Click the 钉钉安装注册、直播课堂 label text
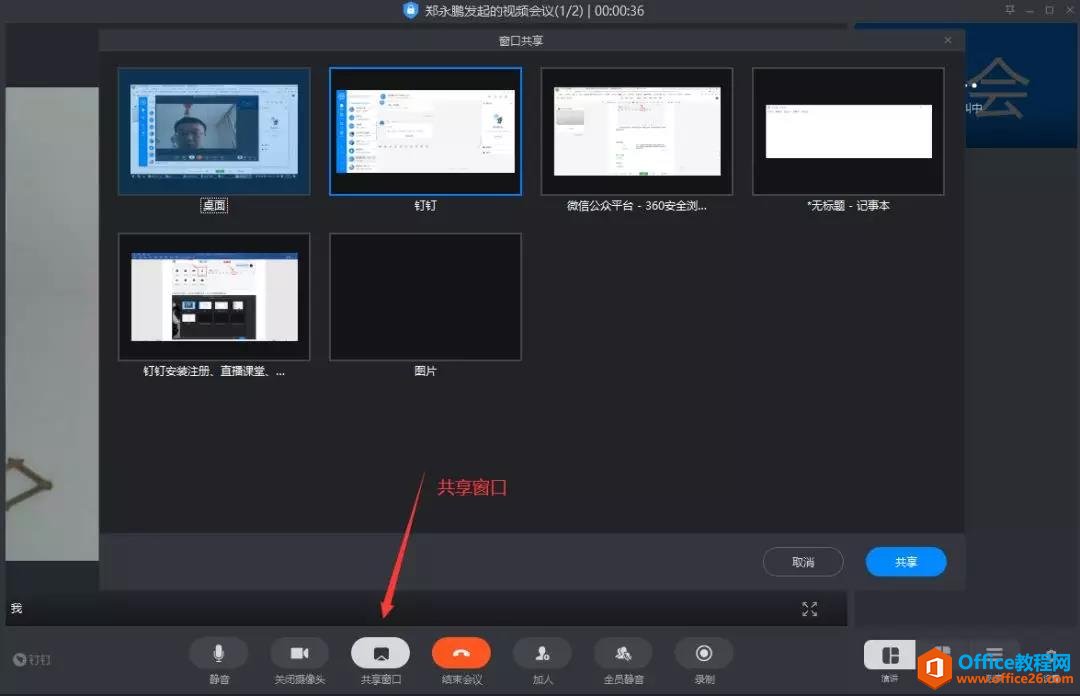This screenshot has height=696, width=1080. click(214, 371)
